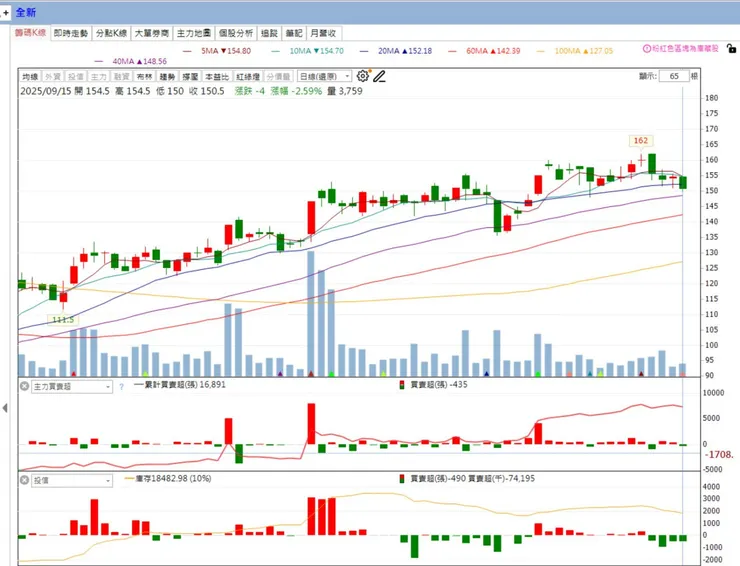This screenshot has width=740, height=566.
Task: Open the 投信 indicator dropdown in bottom panel
Action: click(72, 481)
